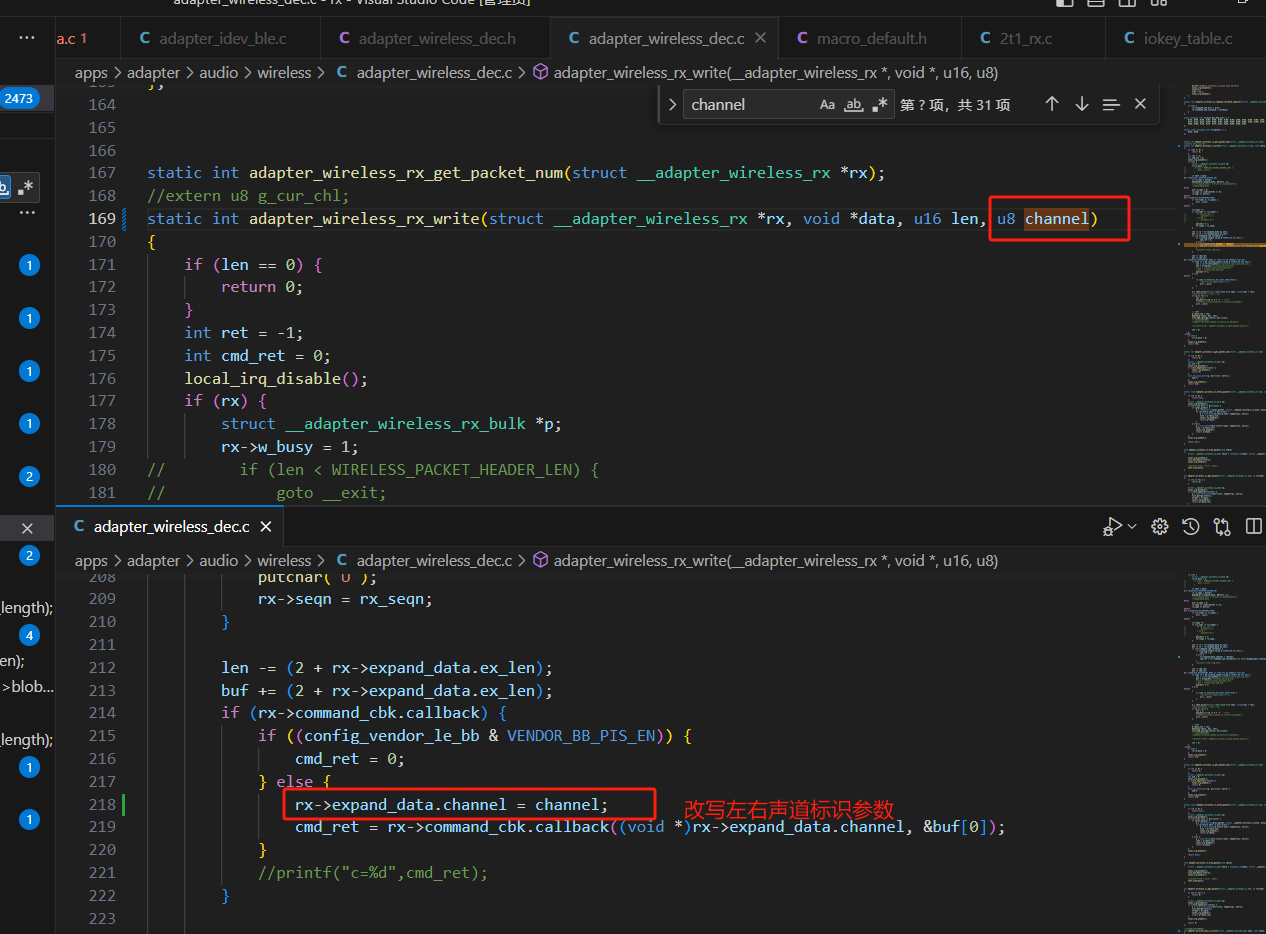Expand the replace row in find widget
The height and width of the screenshot is (934, 1266).
(x=672, y=104)
